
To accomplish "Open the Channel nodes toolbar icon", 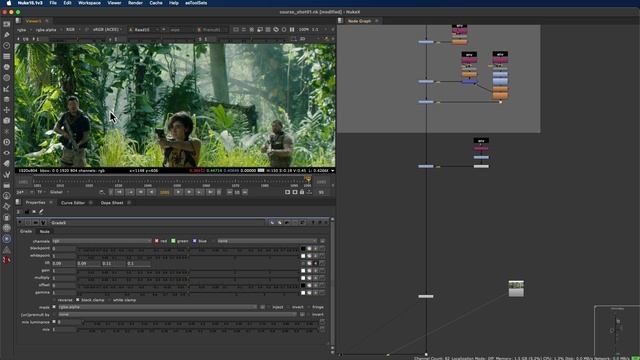I will click(7, 56).
